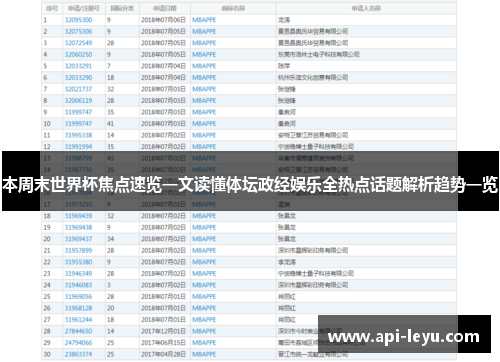Viewport: 500px width, 362px height.
Task: Open registration number 23863374
Action: [x=78, y=354]
